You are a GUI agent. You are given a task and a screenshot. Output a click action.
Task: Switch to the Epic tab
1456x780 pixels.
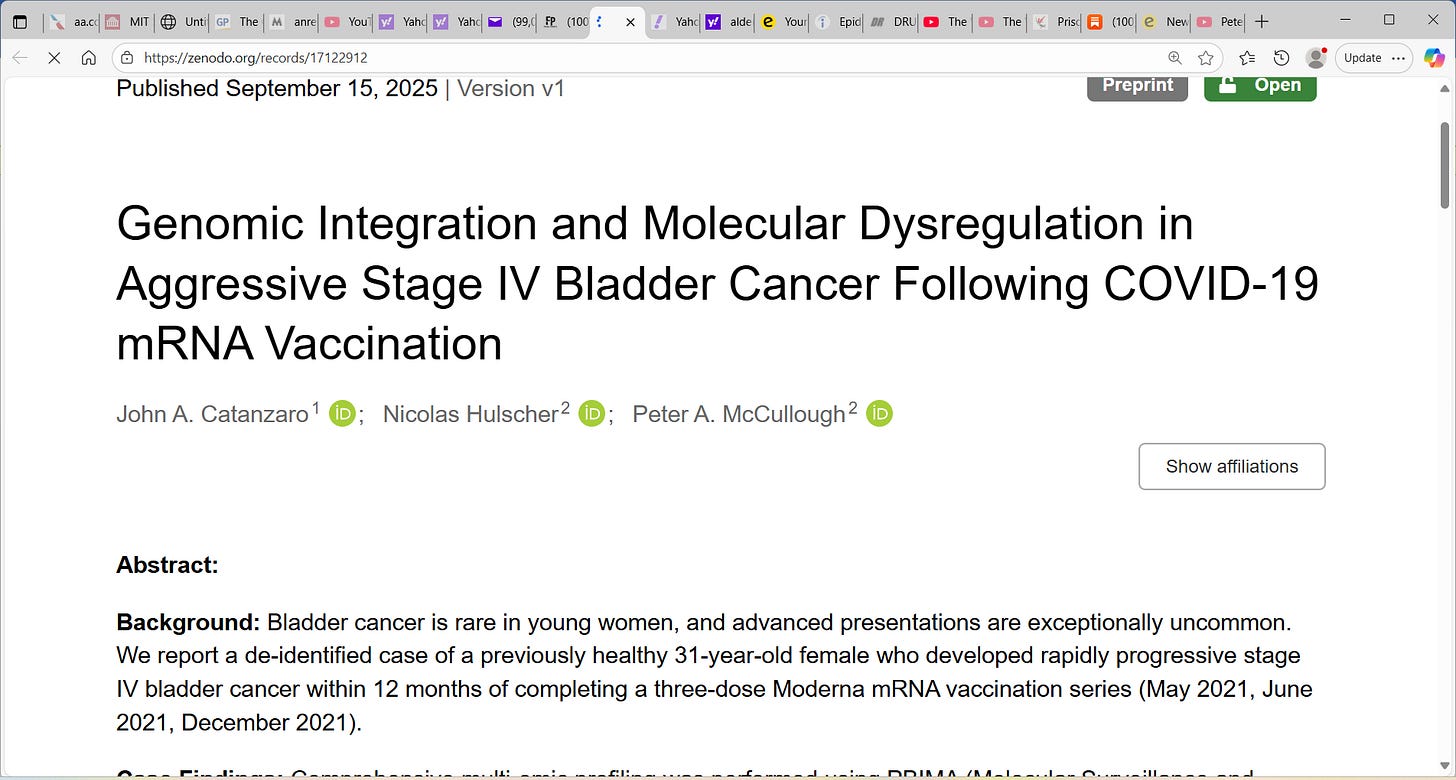[x=836, y=21]
